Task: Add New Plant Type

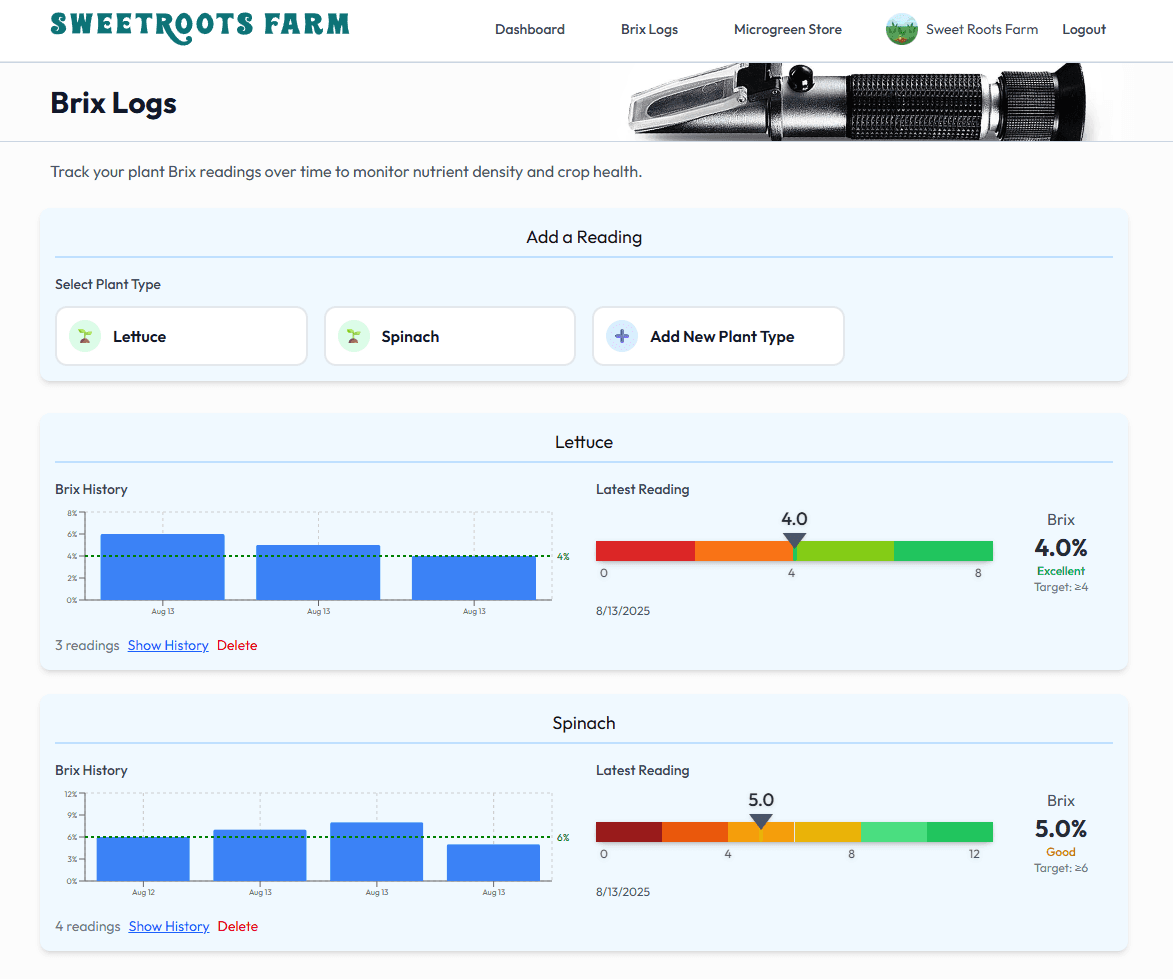Action: (x=718, y=337)
